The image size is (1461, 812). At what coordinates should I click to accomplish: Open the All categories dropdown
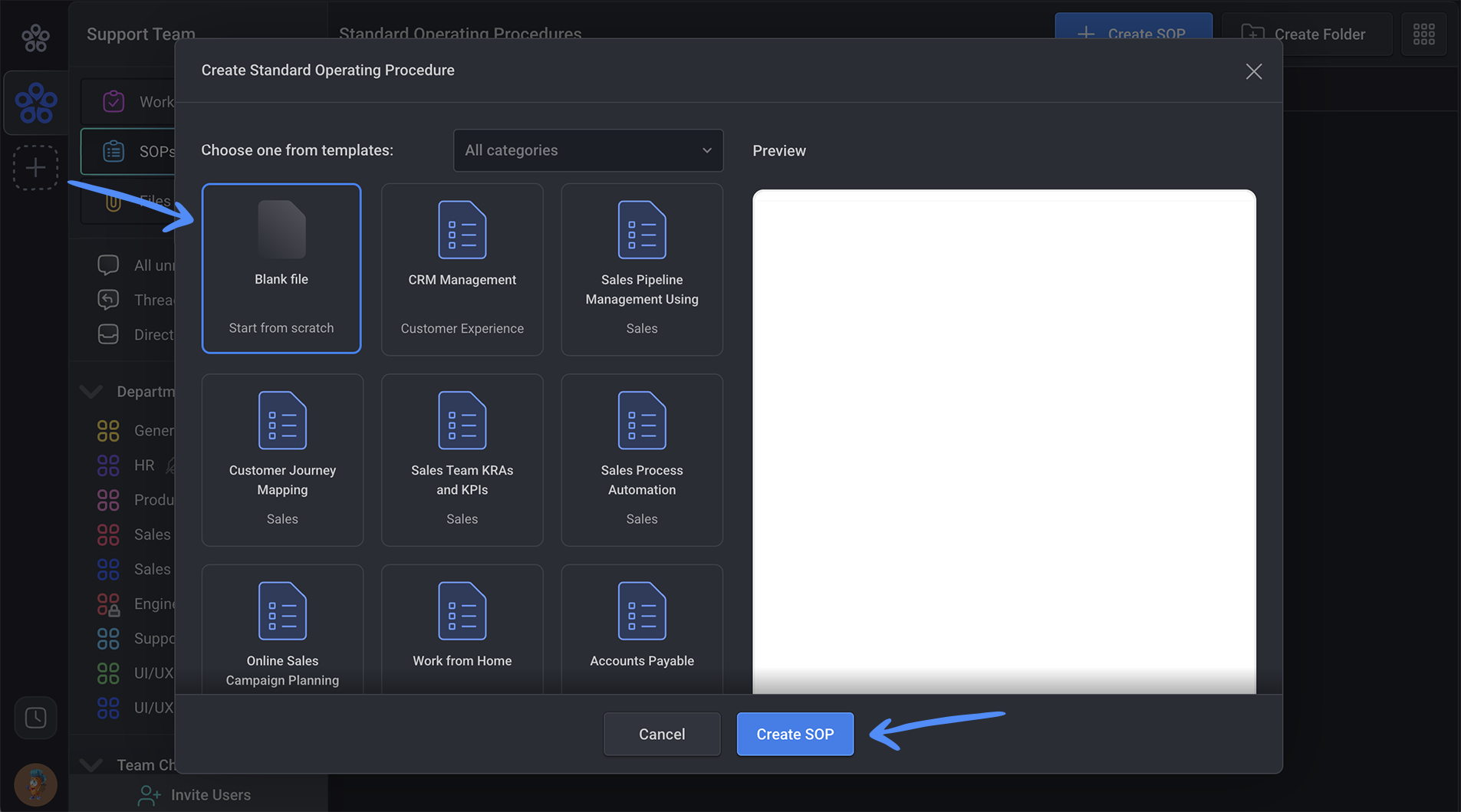pyautogui.click(x=588, y=150)
